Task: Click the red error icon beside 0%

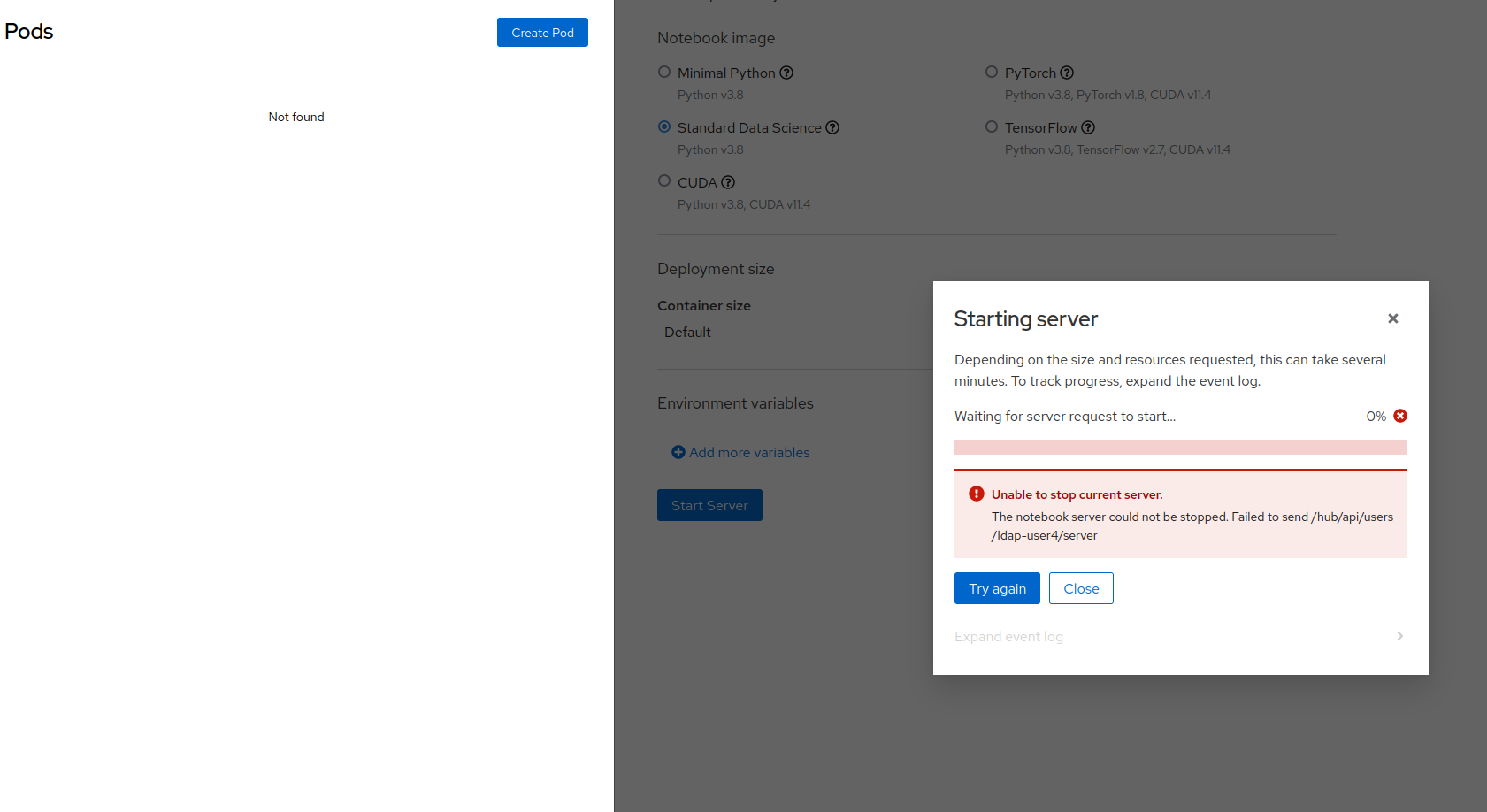Action: click(x=1400, y=416)
